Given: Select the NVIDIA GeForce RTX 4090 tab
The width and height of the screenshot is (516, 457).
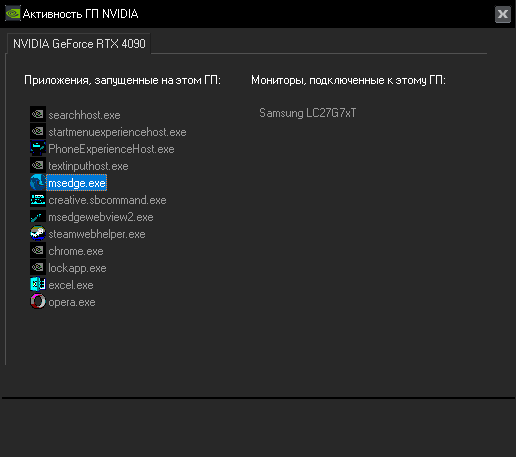Looking at the screenshot, I should pyautogui.click(x=79, y=44).
